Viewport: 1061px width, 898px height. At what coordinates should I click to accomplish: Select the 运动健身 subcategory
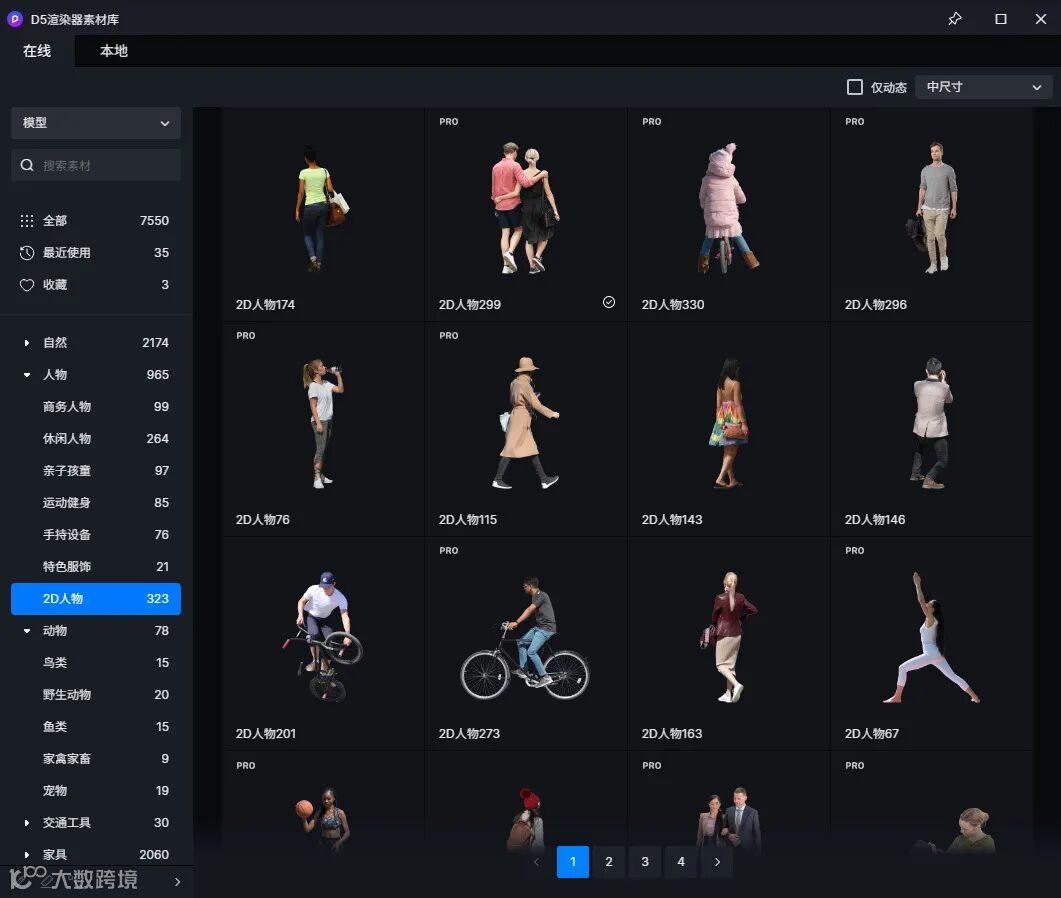(x=96, y=503)
